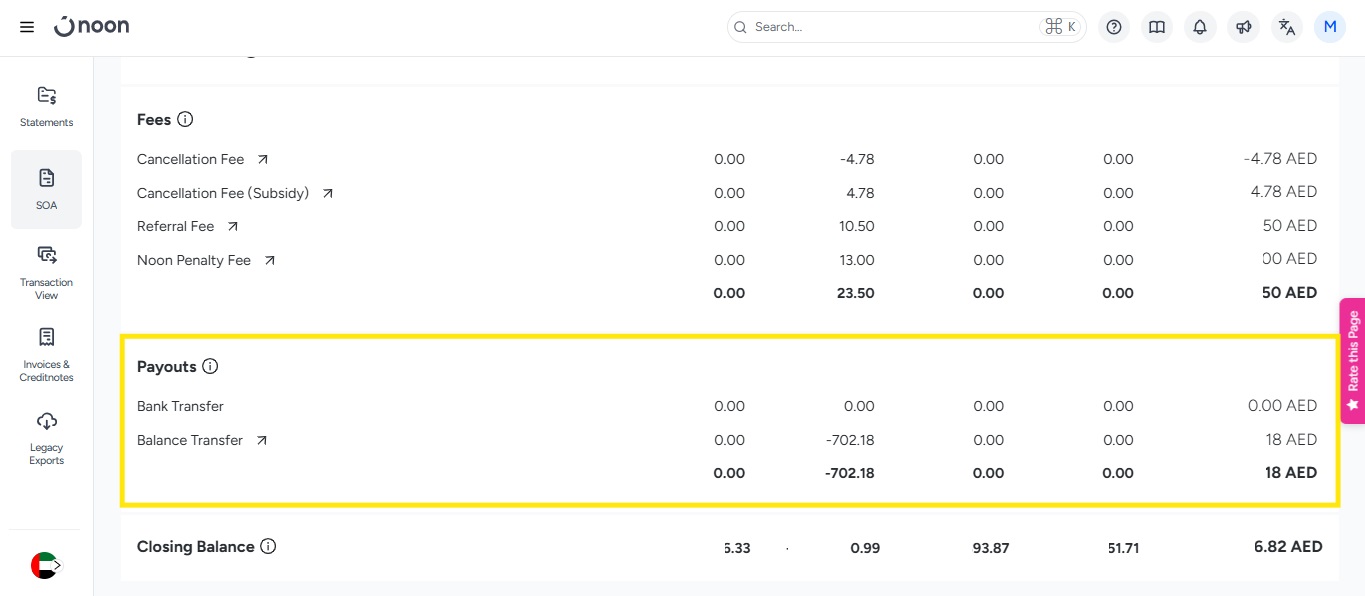Select SOA in the sidebar

coord(46,189)
